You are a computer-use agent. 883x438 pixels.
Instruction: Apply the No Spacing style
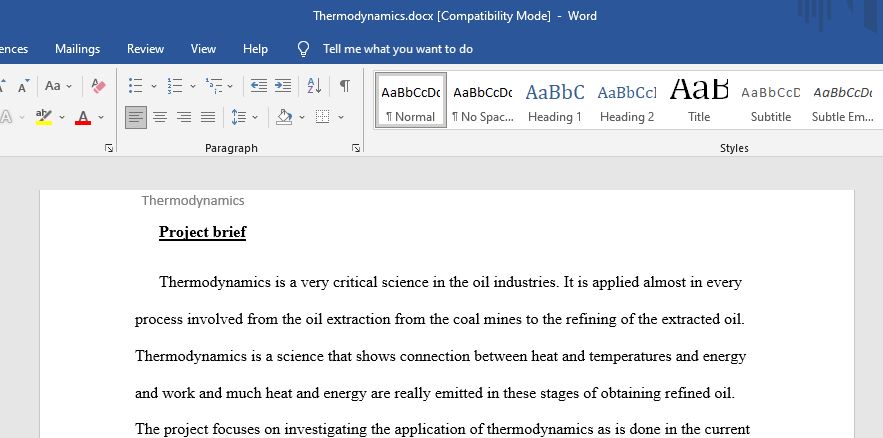point(483,100)
